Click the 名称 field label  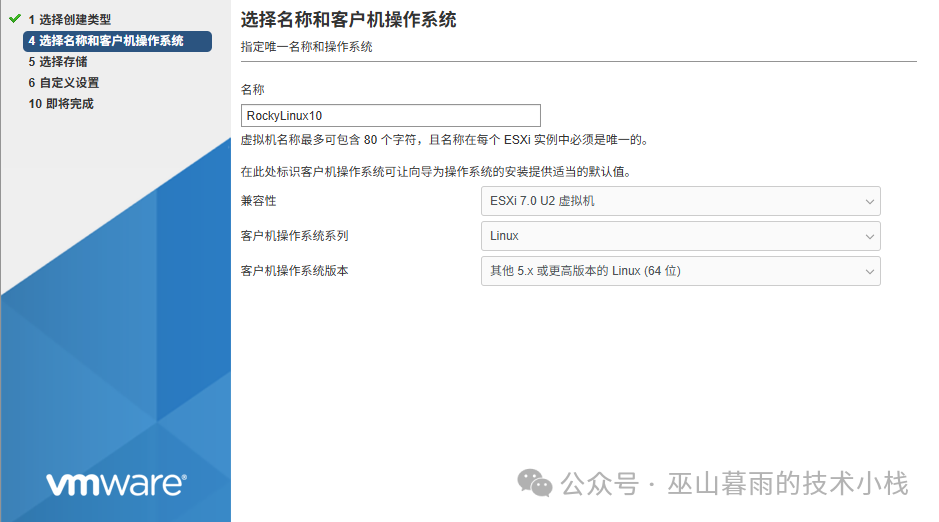(x=253, y=90)
